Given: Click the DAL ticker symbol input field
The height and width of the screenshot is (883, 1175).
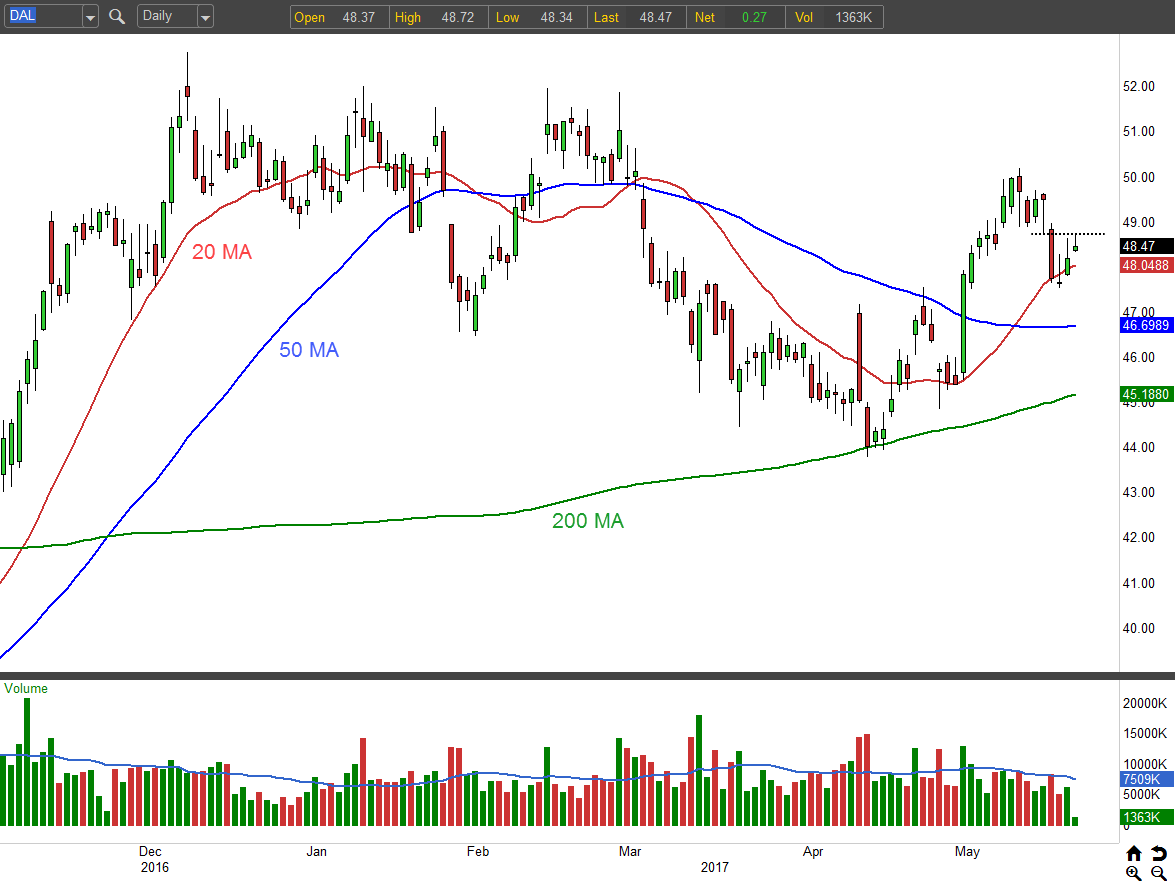Looking at the screenshot, I should [x=43, y=16].
